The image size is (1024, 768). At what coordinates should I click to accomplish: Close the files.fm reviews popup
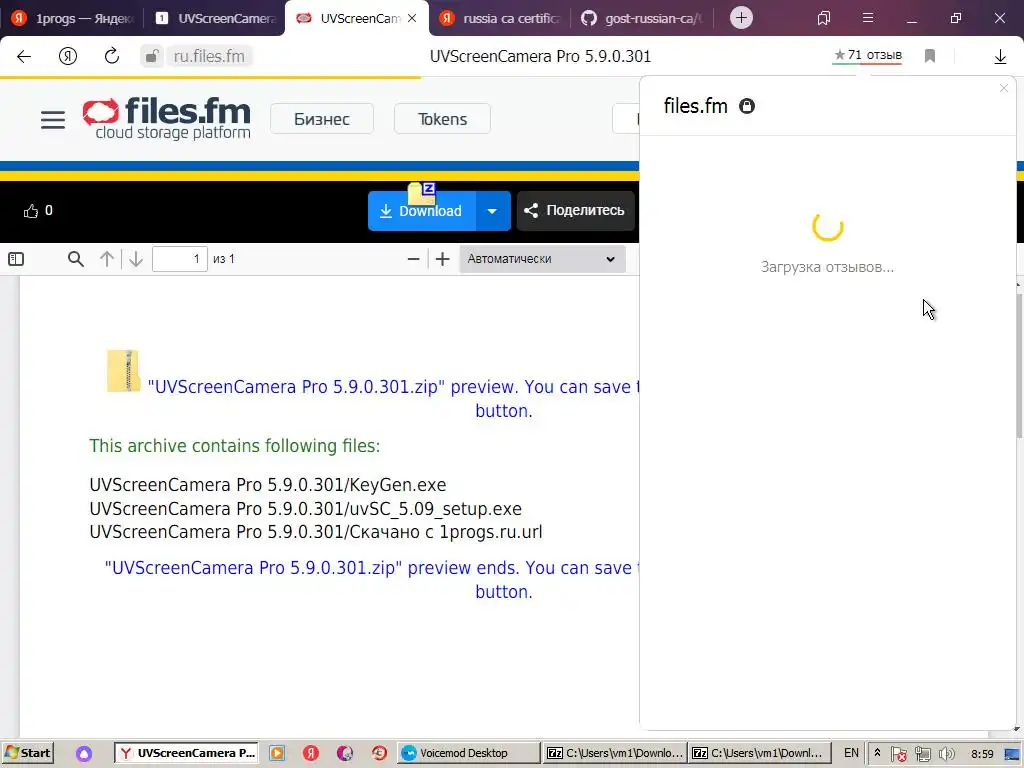[x=1004, y=88]
